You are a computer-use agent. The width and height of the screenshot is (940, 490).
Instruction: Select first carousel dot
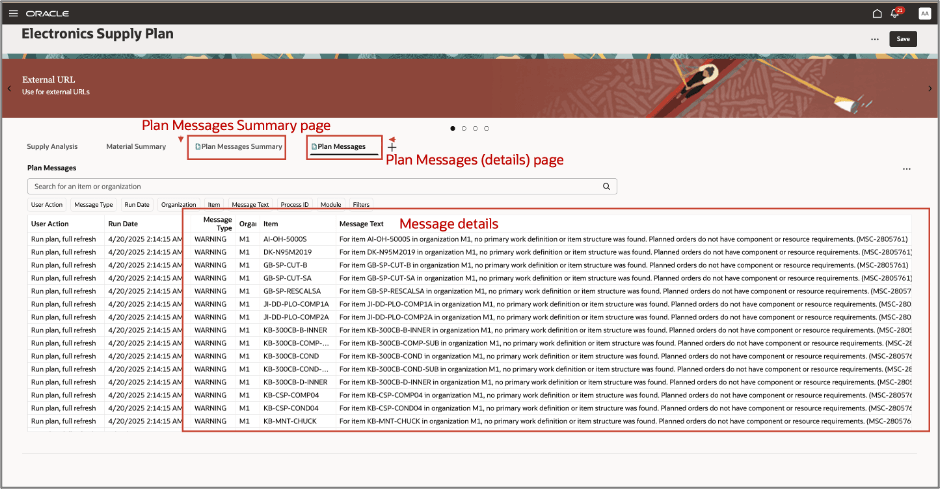click(453, 128)
